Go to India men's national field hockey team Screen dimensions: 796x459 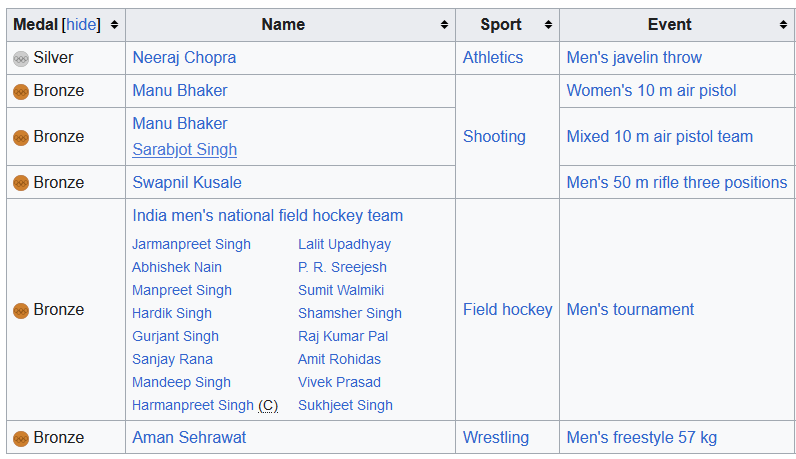(267, 216)
